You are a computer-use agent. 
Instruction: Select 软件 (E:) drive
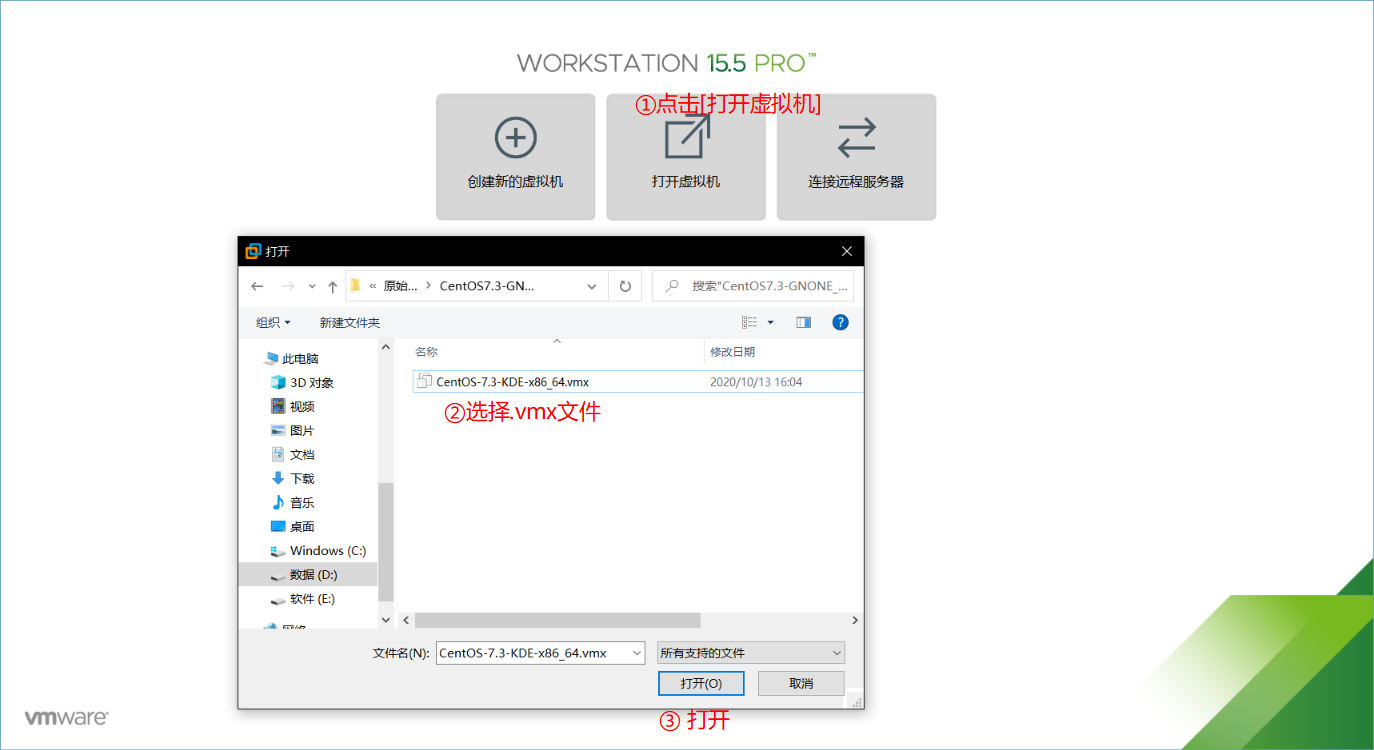pos(303,598)
